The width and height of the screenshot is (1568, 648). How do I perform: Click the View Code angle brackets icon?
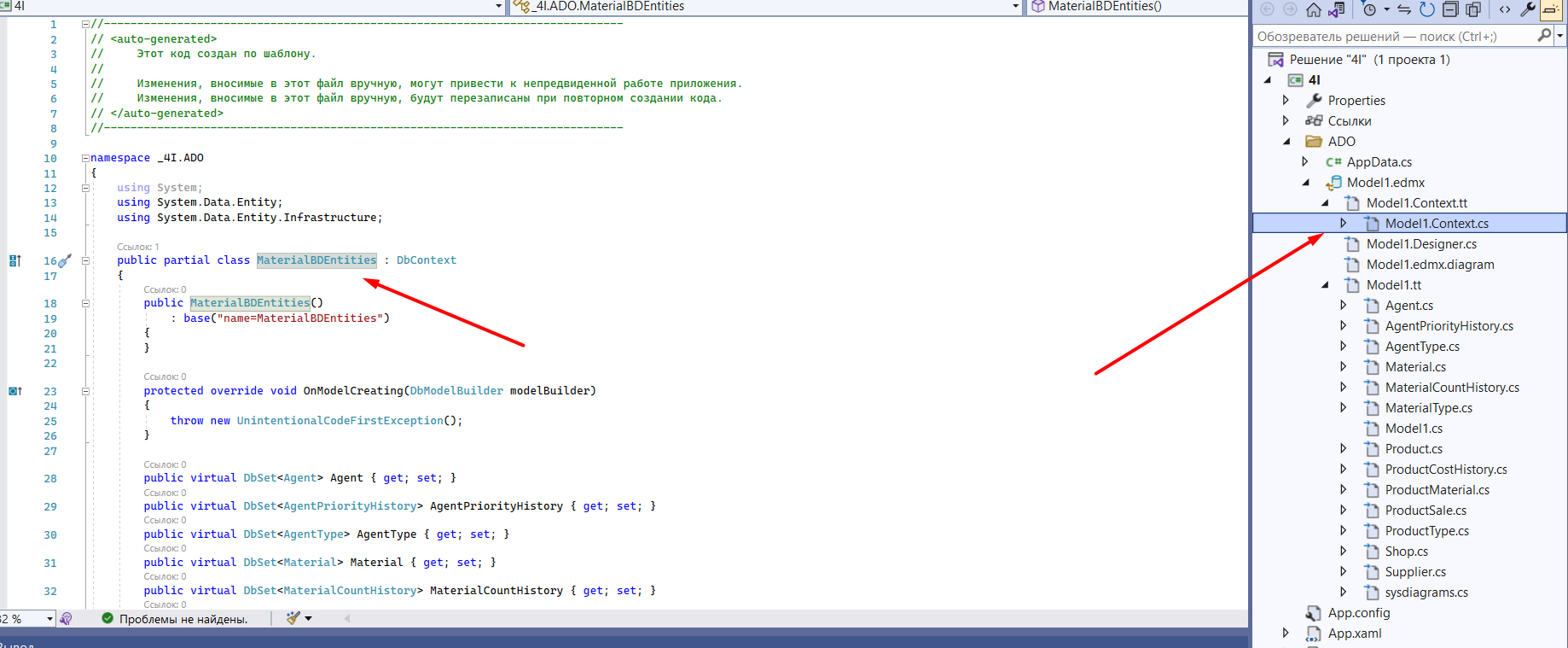(1505, 9)
